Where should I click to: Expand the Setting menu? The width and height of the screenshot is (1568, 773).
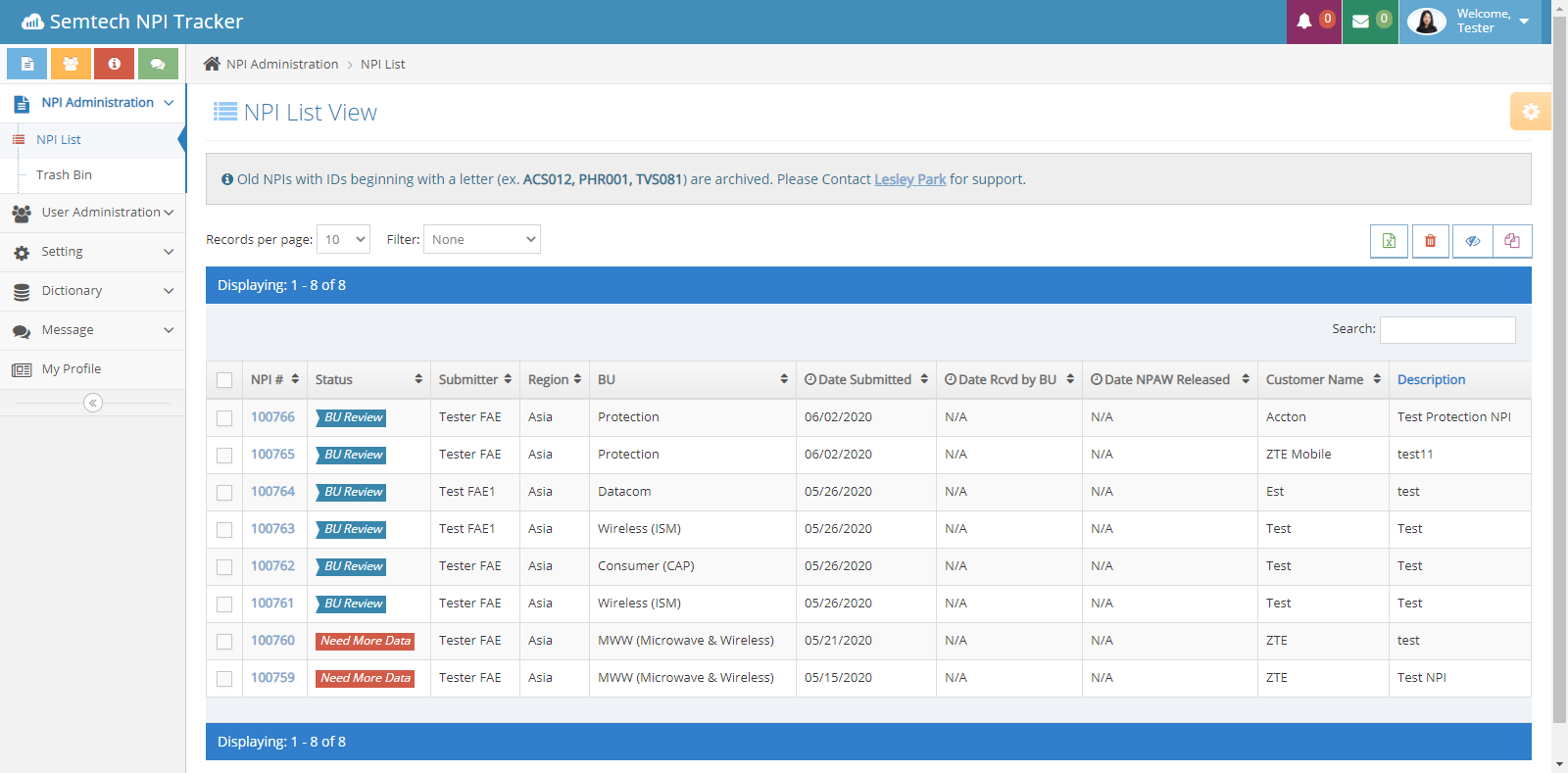pyautogui.click(x=93, y=252)
